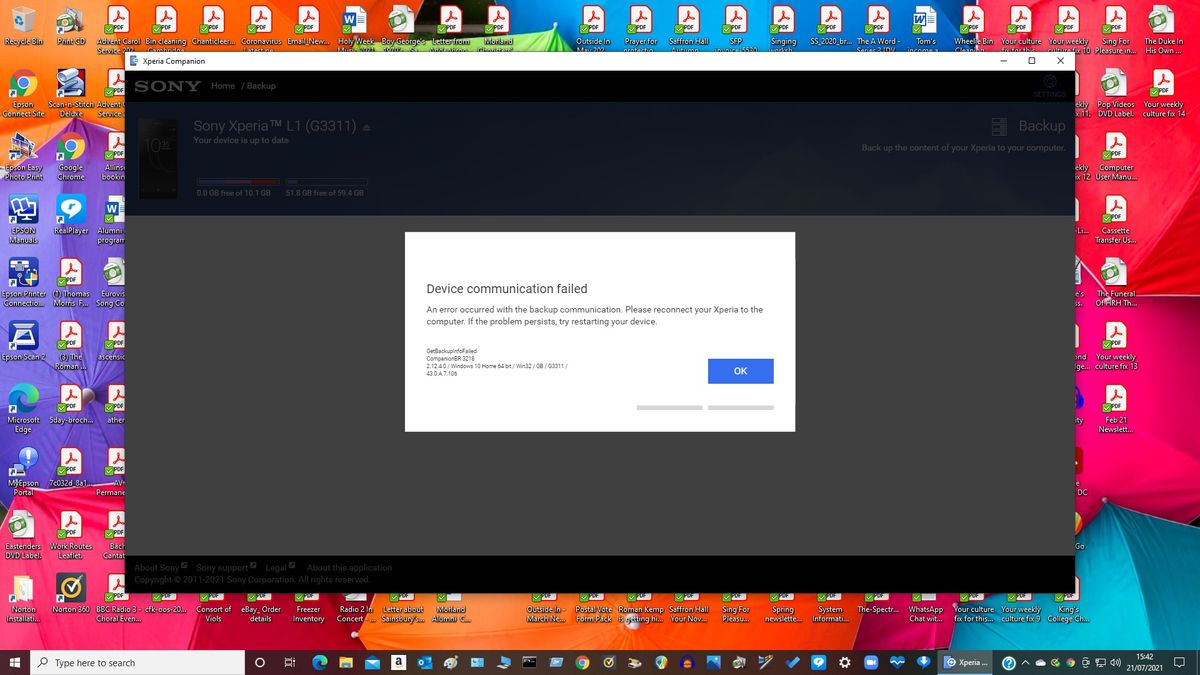Click the volume icon in the system tray

click(1117, 662)
